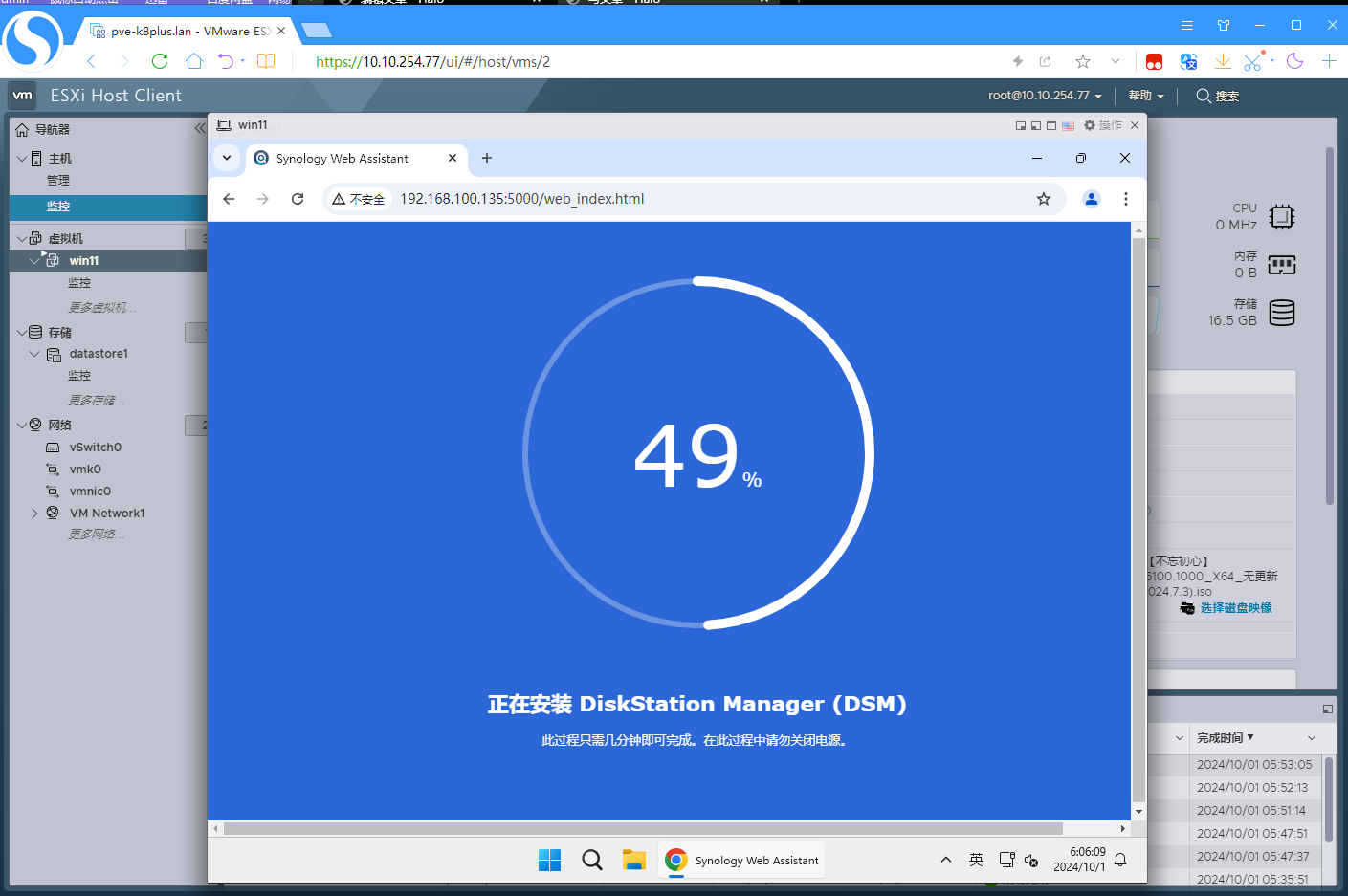Screen dimensions: 1348x896
Task: Show hidden tray icons chevron in VM
Action: pyautogui.click(x=946, y=860)
